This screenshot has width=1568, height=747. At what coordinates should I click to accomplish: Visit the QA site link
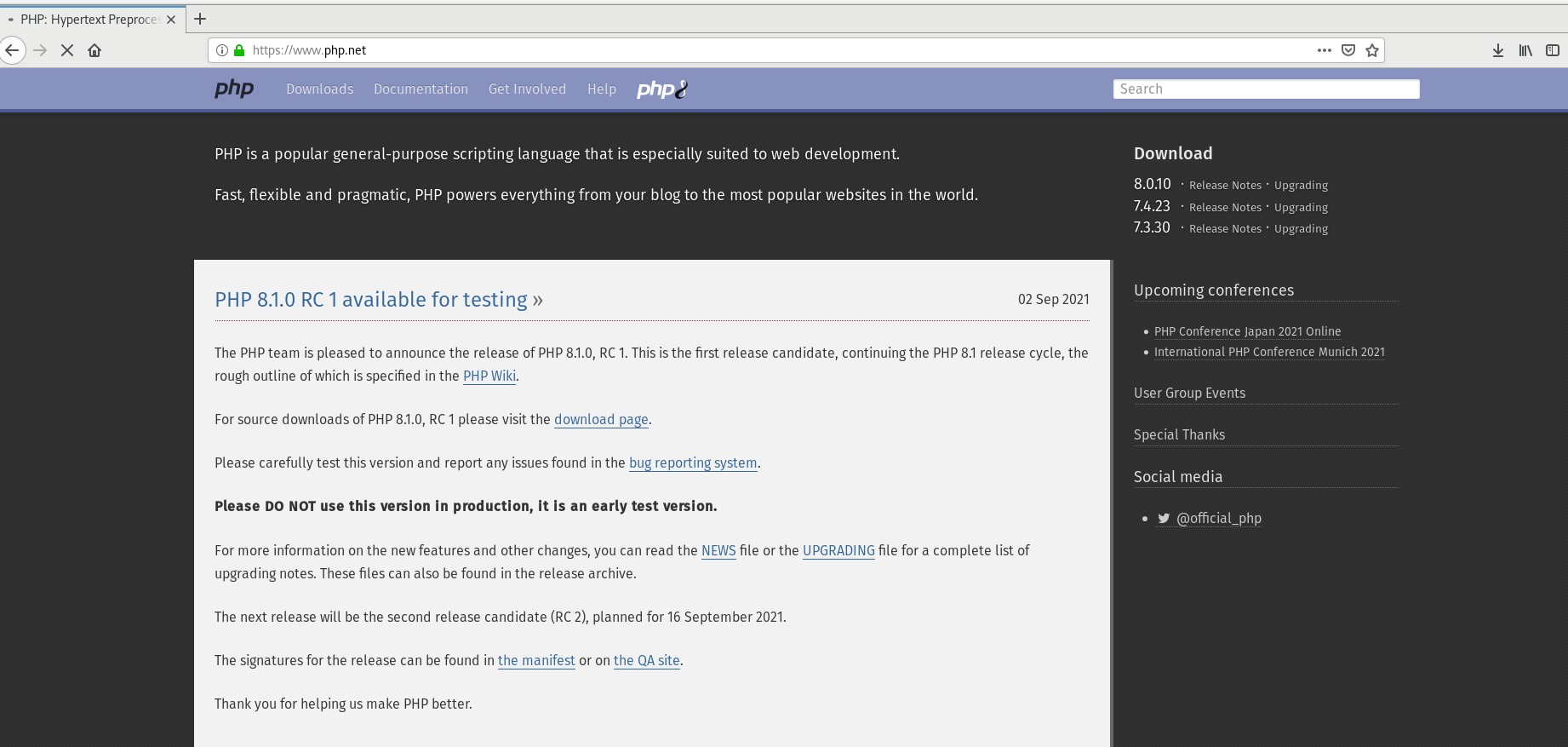pyautogui.click(x=647, y=660)
